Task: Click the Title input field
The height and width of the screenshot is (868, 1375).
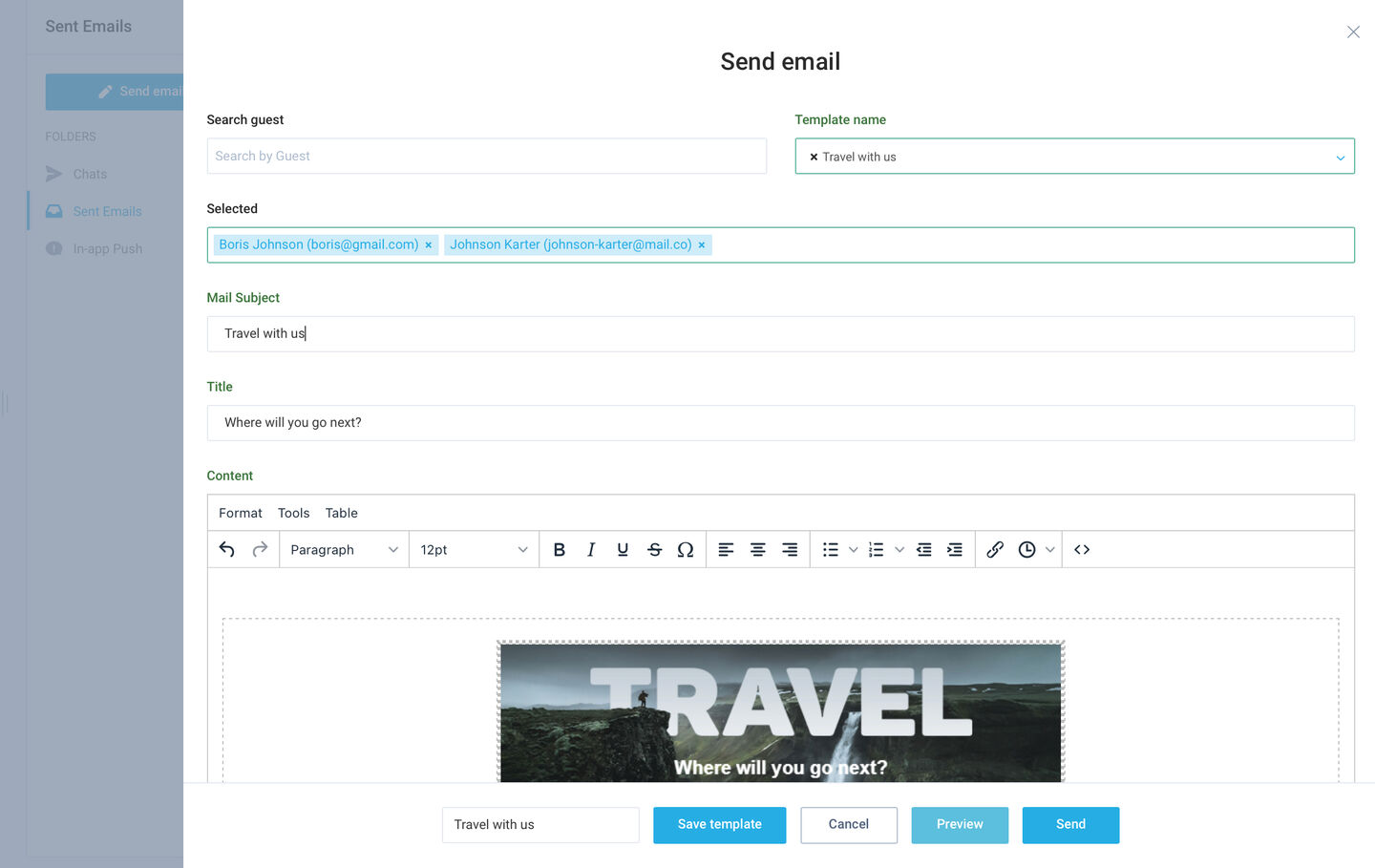Action: click(x=781, y=422)
